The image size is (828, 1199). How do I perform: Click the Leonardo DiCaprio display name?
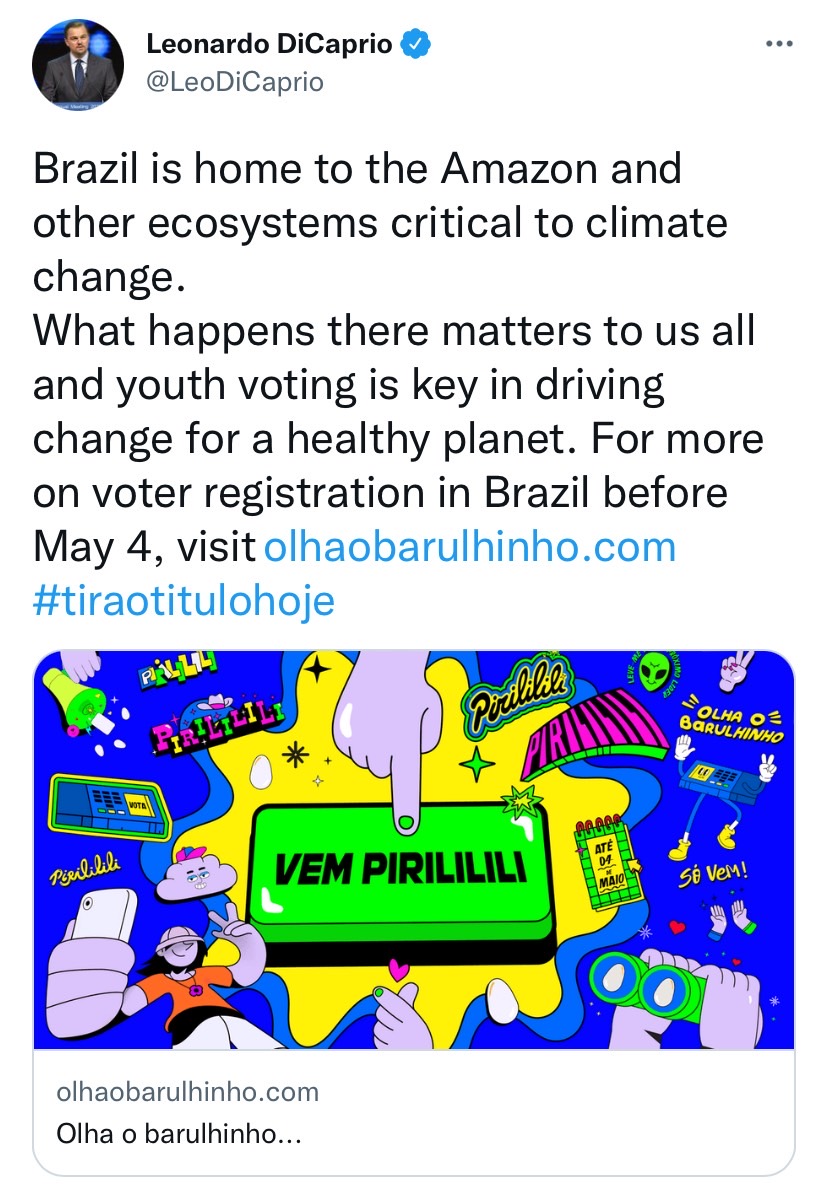269,44
